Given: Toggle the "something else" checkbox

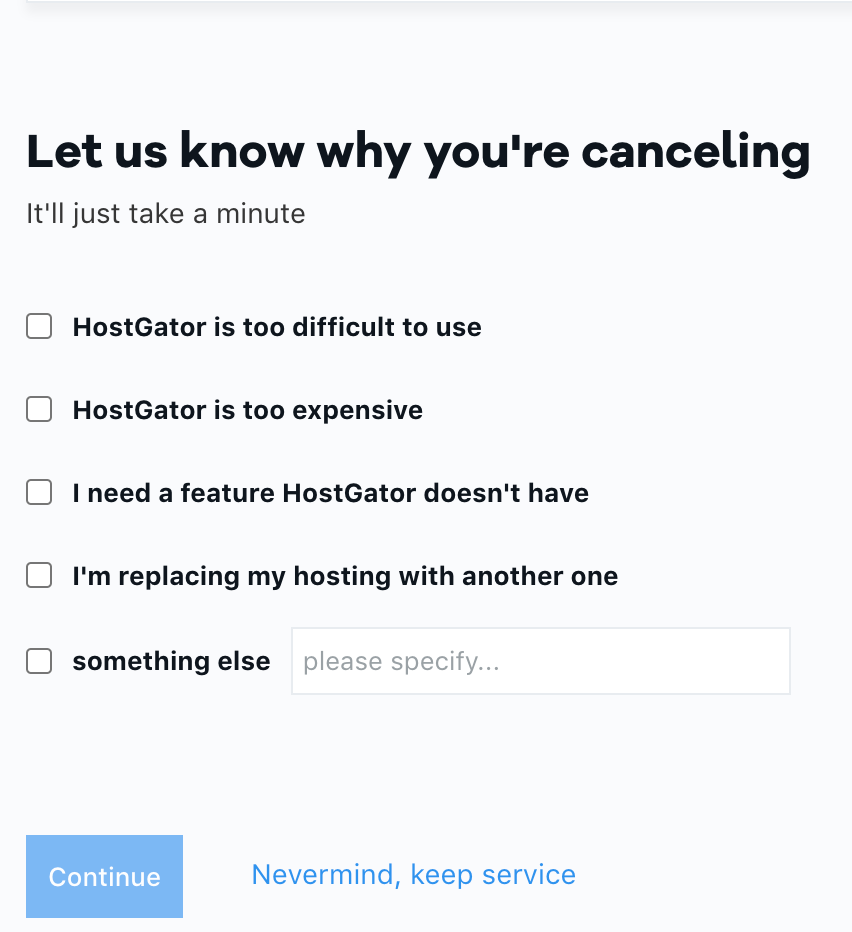Looking at the screenshot, I should [x=39, y=661].
